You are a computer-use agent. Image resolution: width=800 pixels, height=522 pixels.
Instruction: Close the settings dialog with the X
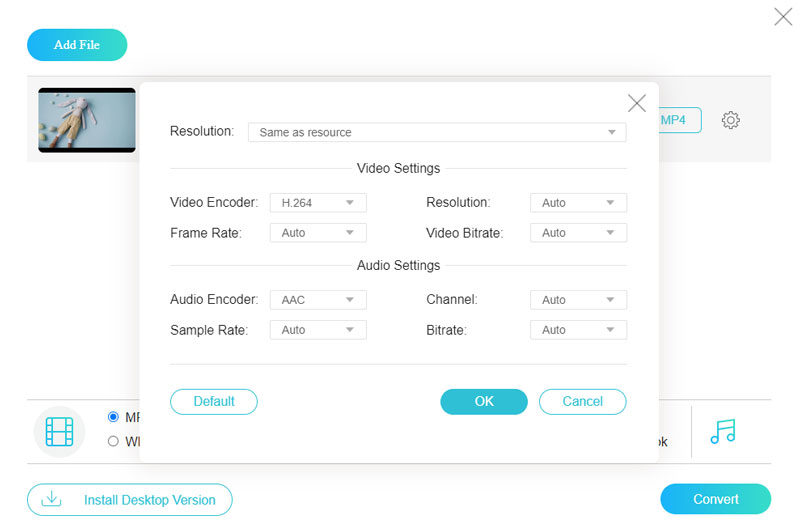[x=636, y=103]
